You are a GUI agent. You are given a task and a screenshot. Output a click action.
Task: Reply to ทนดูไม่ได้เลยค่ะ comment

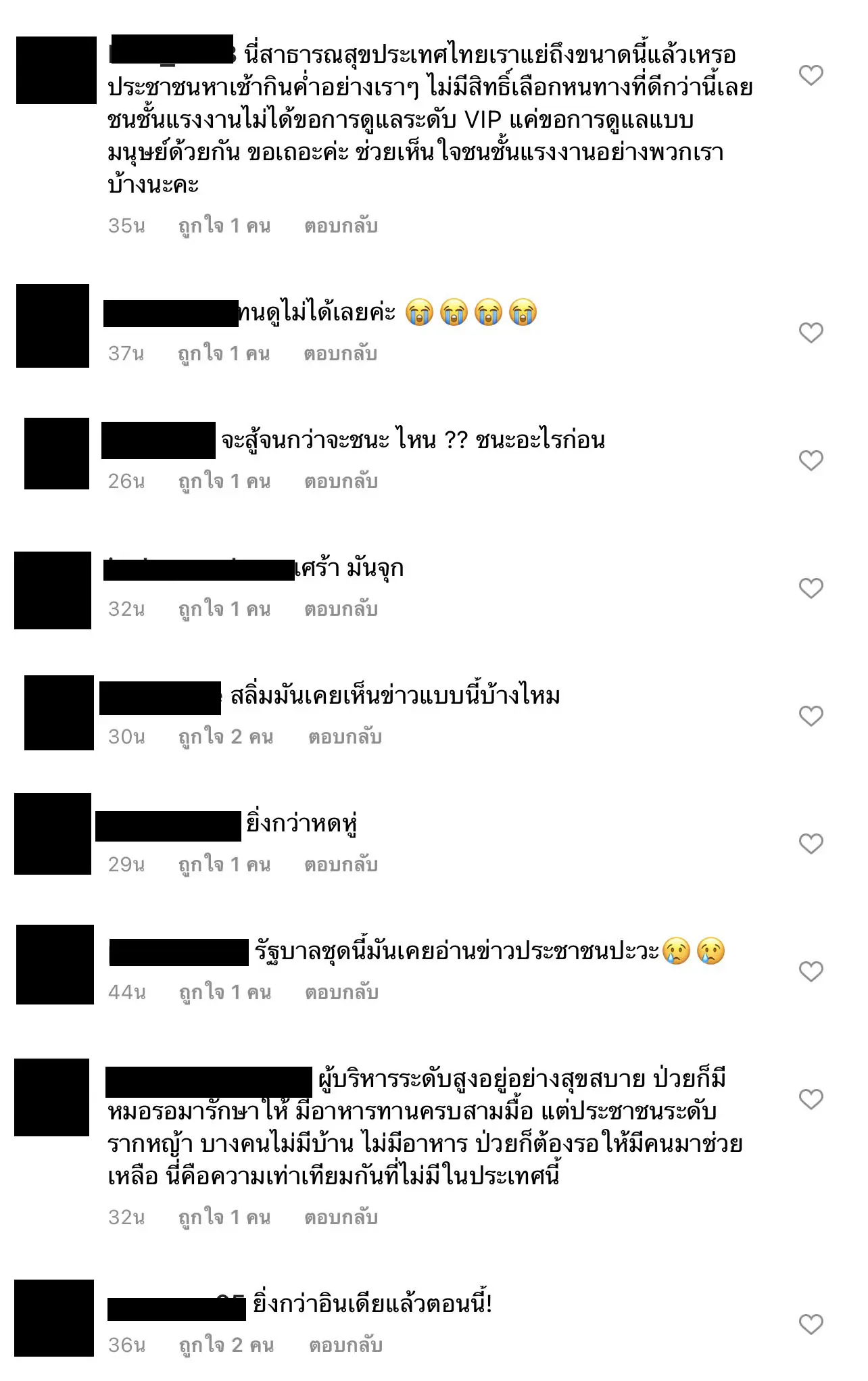(x=340, y=354)
